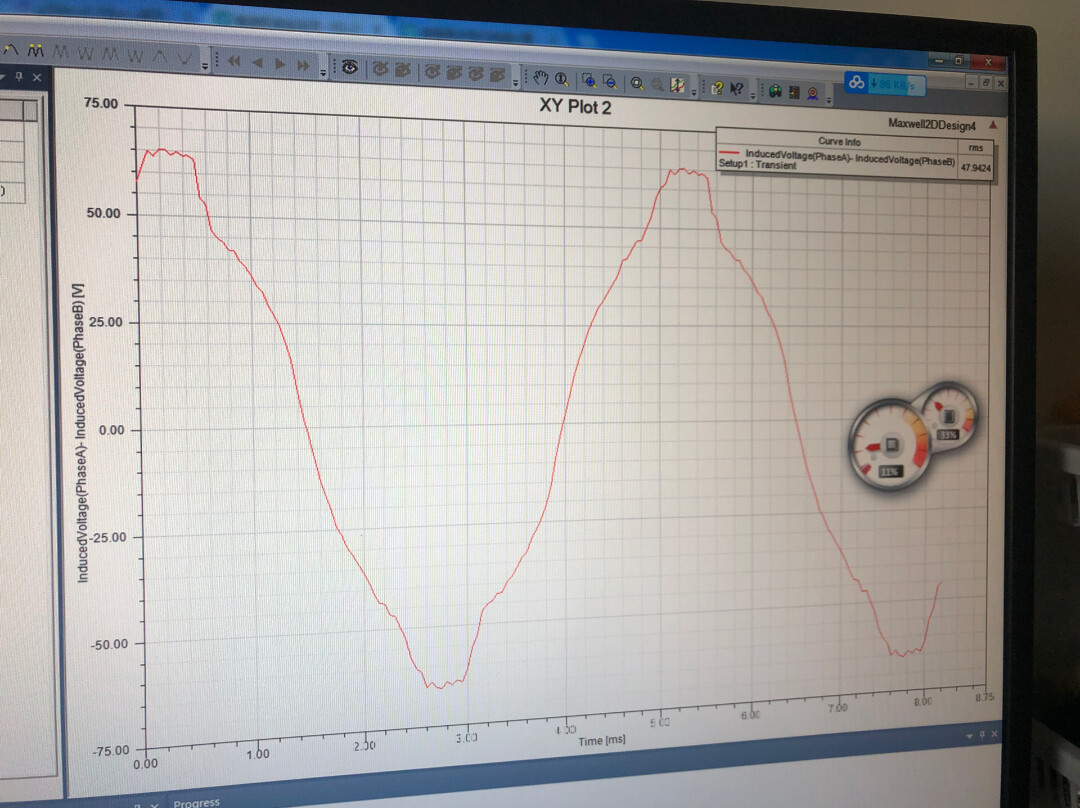Image resolution: width=1080 pixels, height=808 pixels.
Task: Click the Fit All magnifier icon
Action: click(x=637, y=83)
